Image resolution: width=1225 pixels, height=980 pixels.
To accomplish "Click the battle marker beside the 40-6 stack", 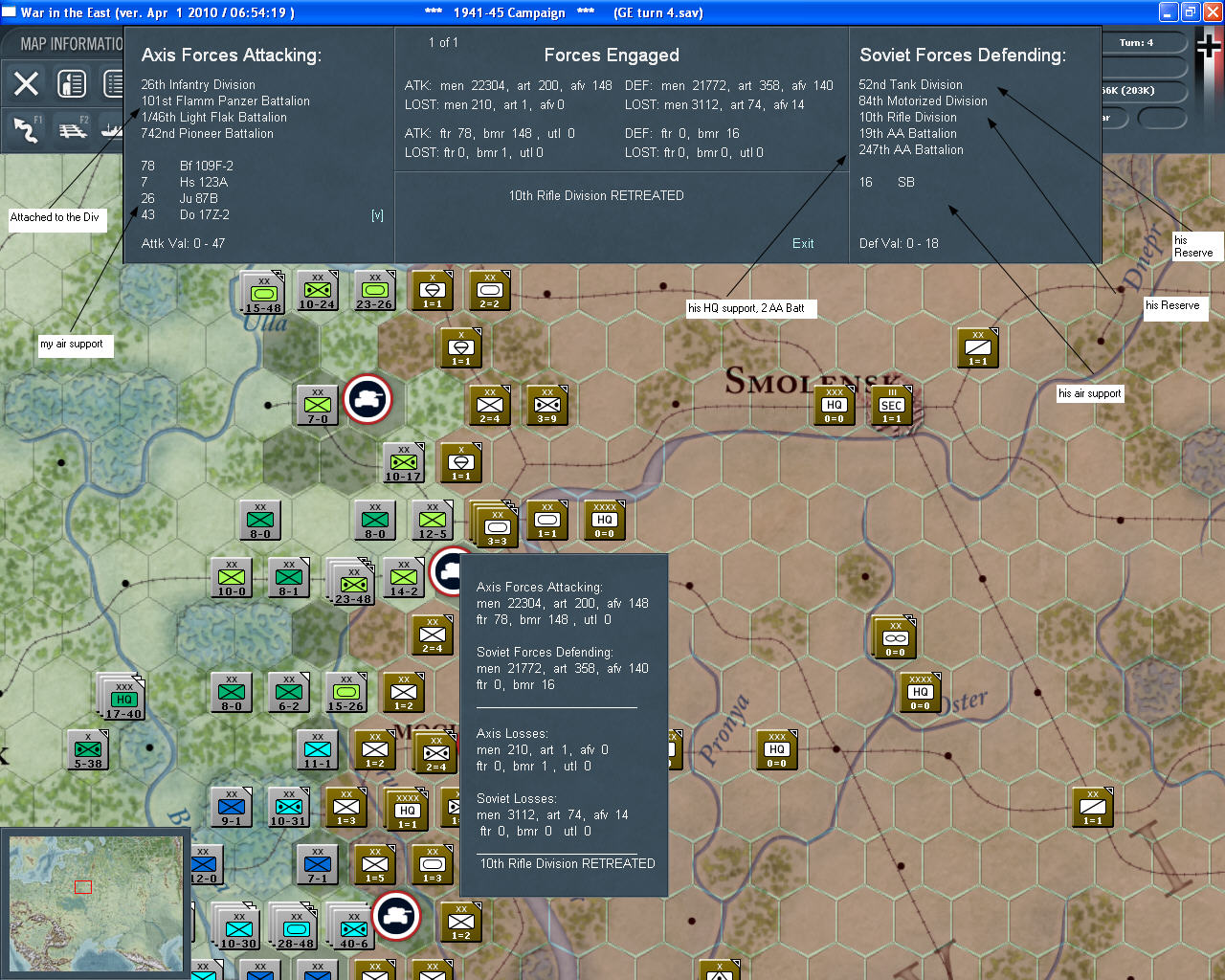I will point(396,916).
